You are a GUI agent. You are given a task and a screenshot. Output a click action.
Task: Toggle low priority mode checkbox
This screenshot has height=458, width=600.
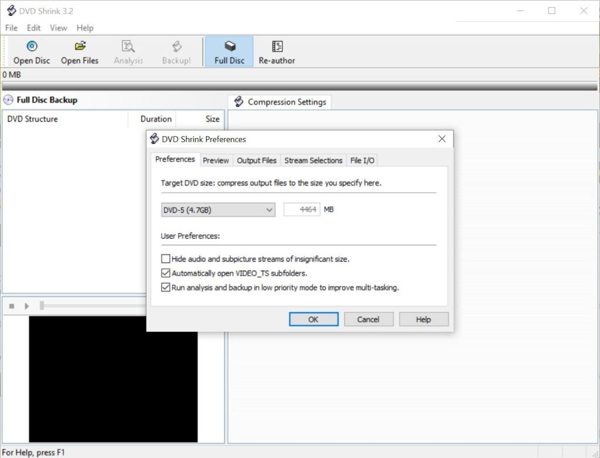(x=165, y=287)
